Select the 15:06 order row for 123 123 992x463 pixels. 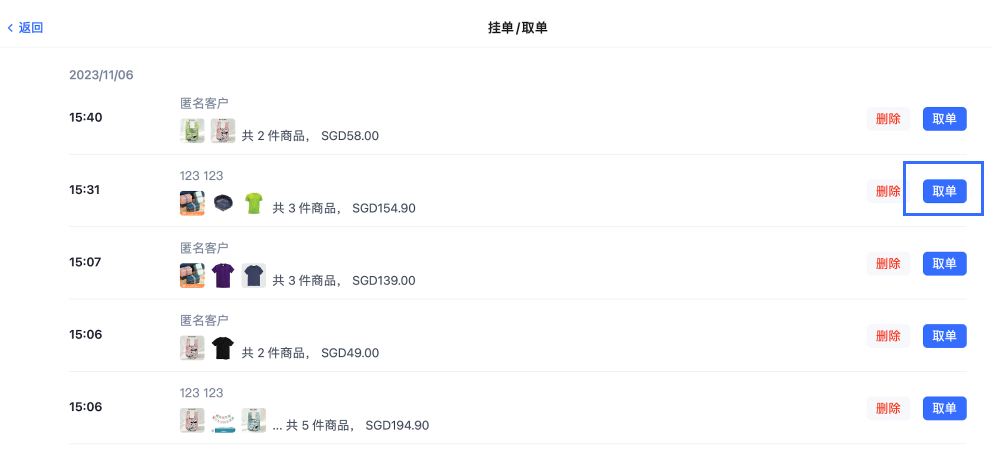518,408
